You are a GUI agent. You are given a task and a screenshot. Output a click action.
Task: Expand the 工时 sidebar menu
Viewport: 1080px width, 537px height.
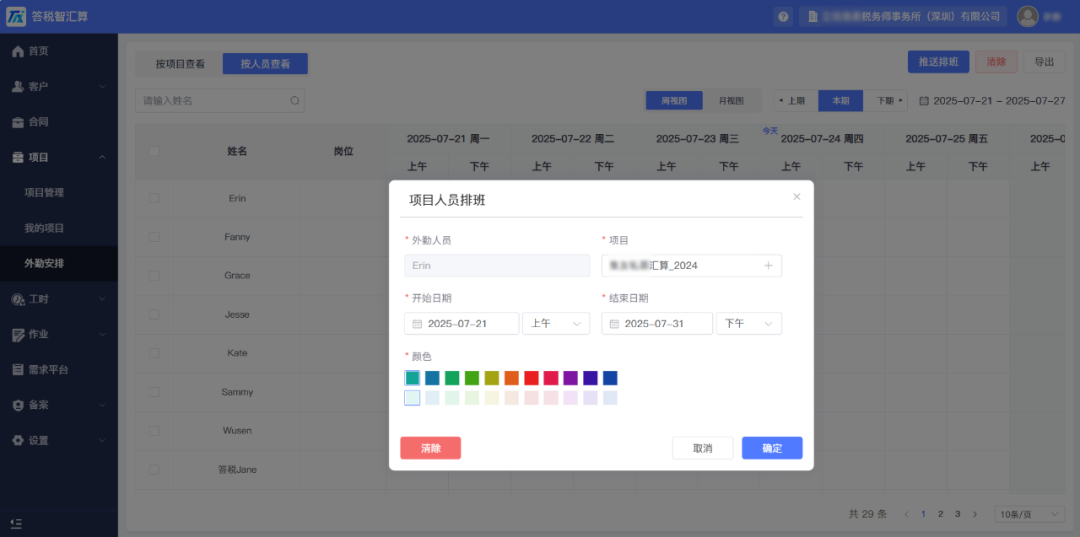click(x=59, y=299)
